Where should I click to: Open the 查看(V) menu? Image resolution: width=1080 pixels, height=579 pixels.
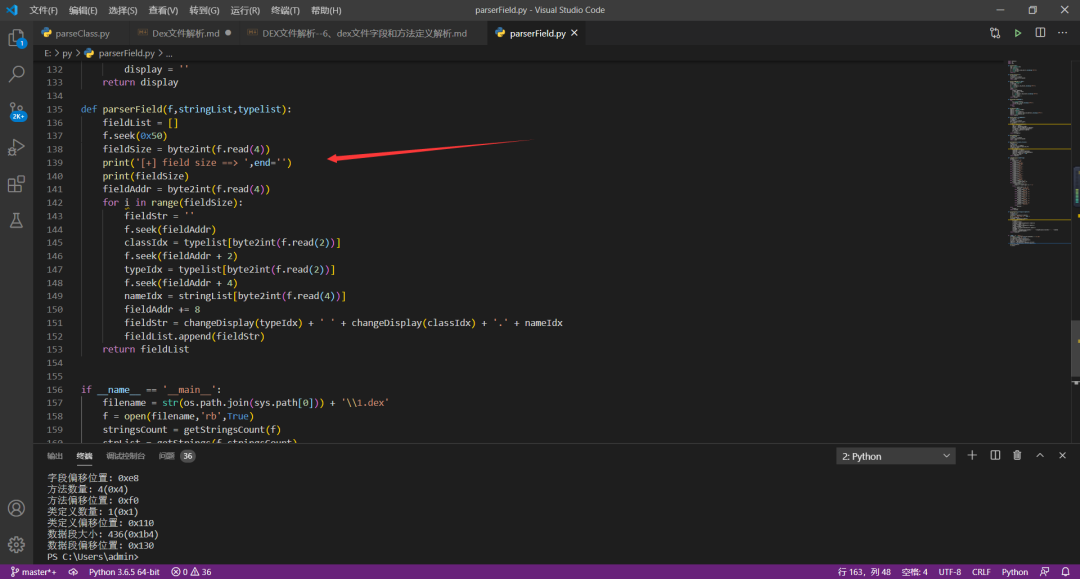tap(163, 10)
